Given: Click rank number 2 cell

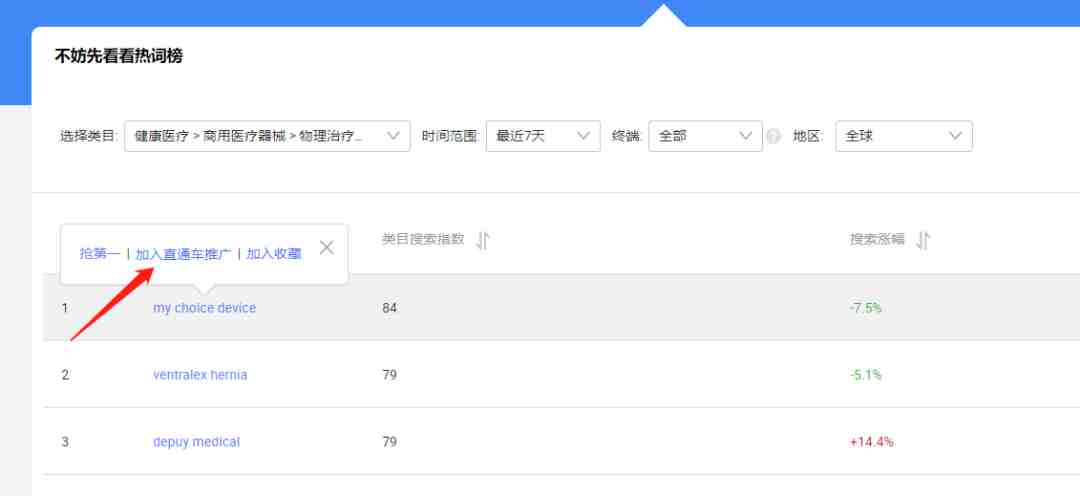Looking at the screenshot, I should click(65, 375).
